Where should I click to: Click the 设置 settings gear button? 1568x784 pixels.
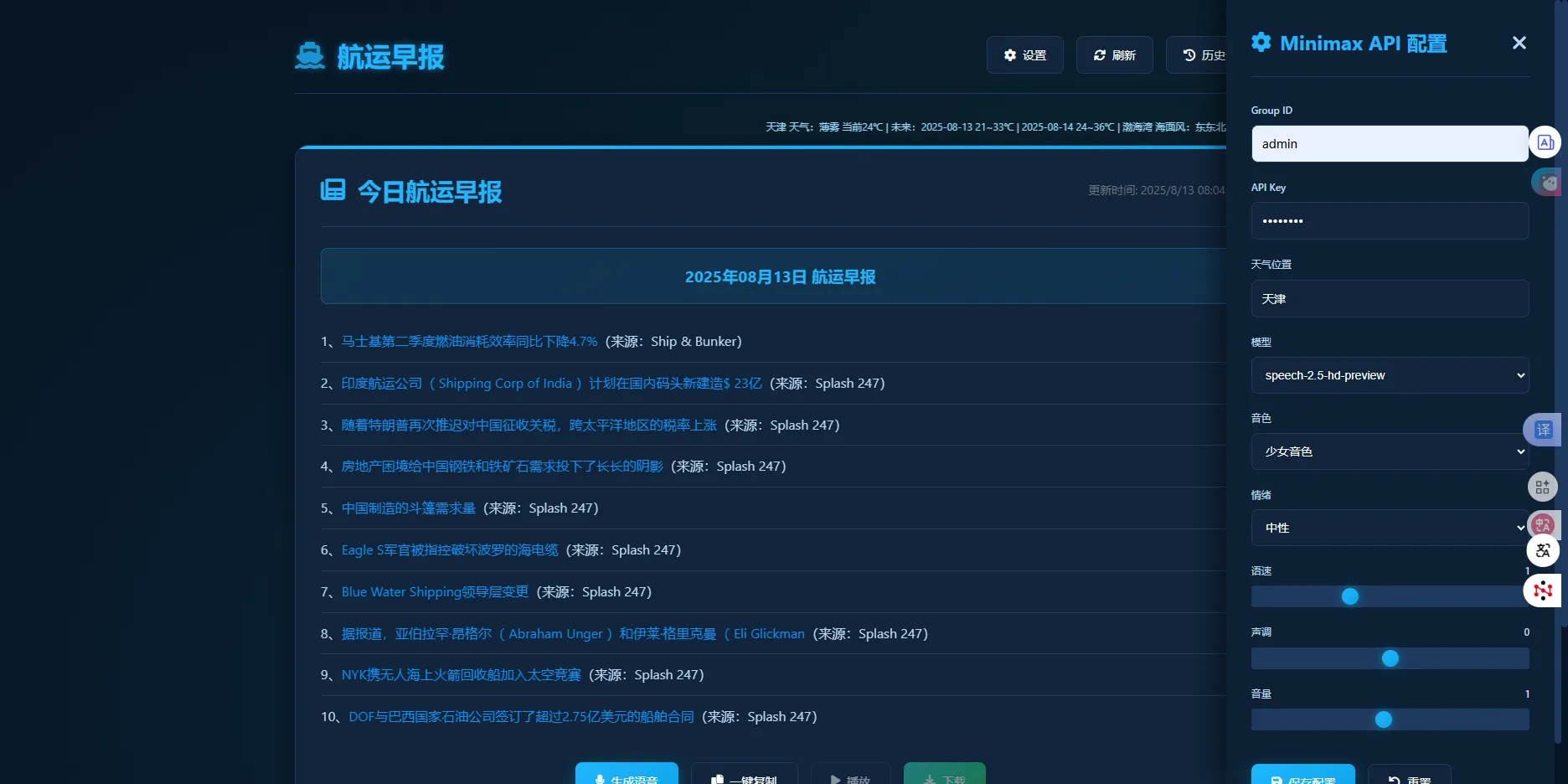click(1024, 55)
